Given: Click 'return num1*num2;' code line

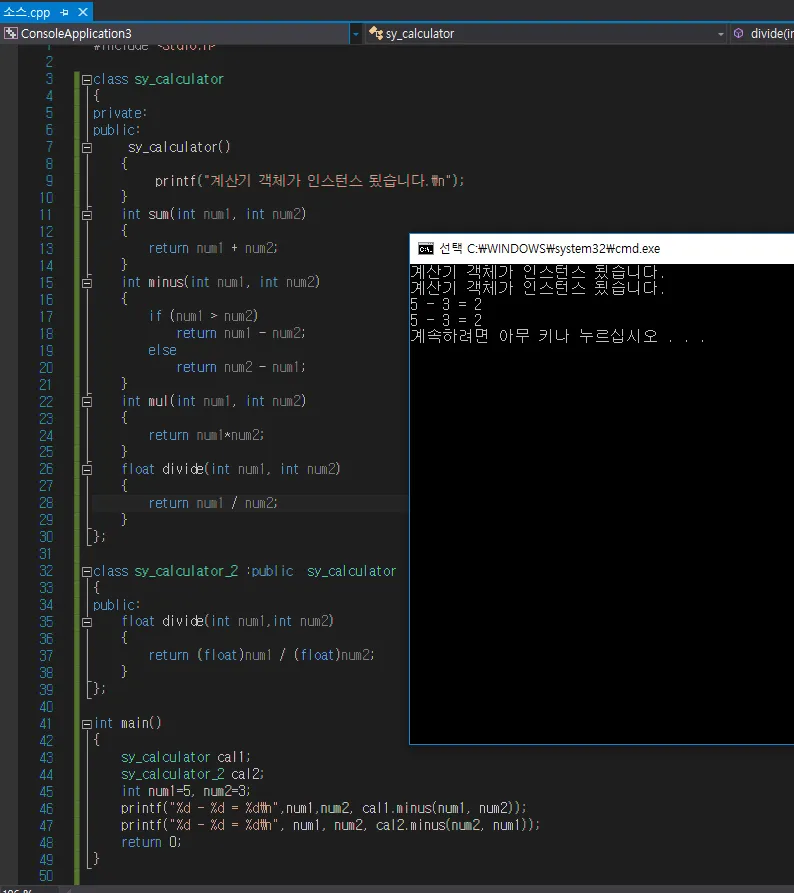Looking at the screenshot, I should [x=206, y=435].
